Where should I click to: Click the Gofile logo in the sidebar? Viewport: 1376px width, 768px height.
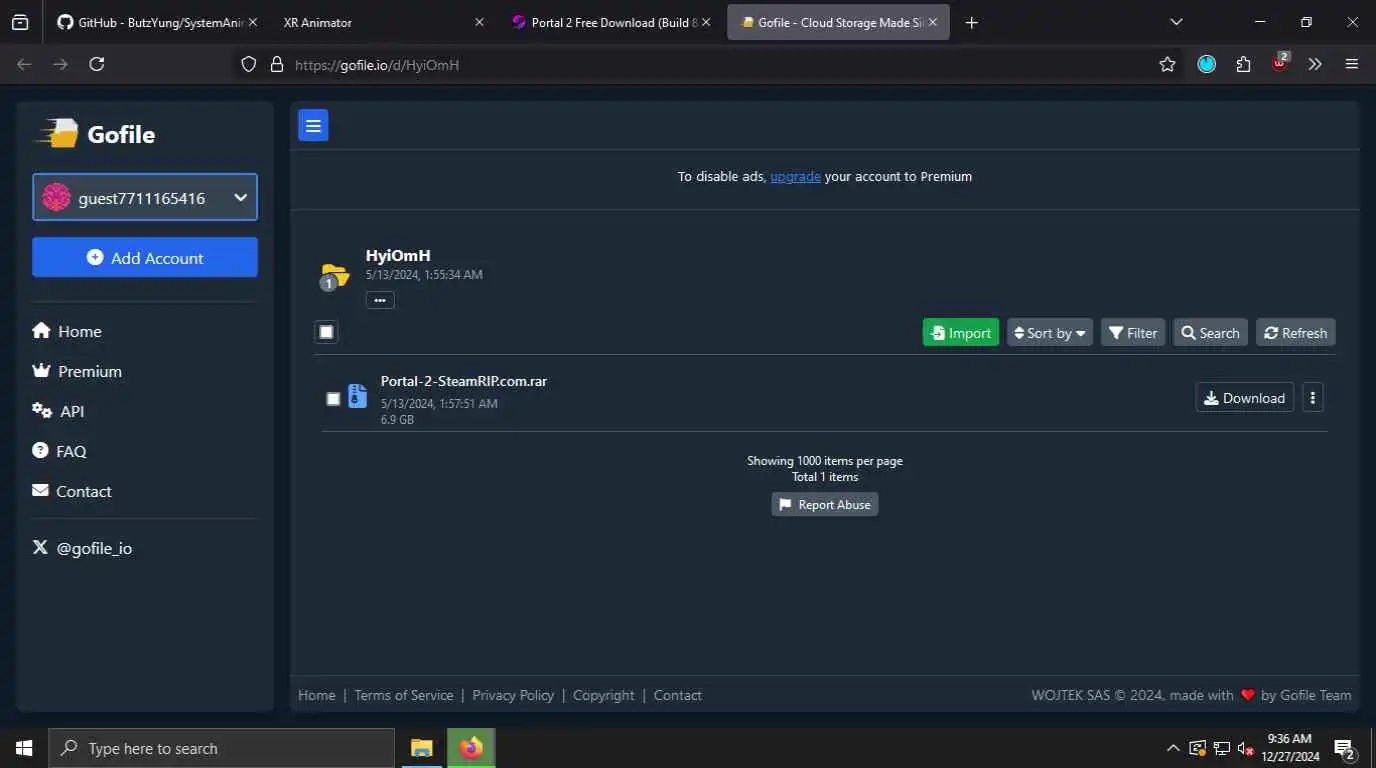95,134
